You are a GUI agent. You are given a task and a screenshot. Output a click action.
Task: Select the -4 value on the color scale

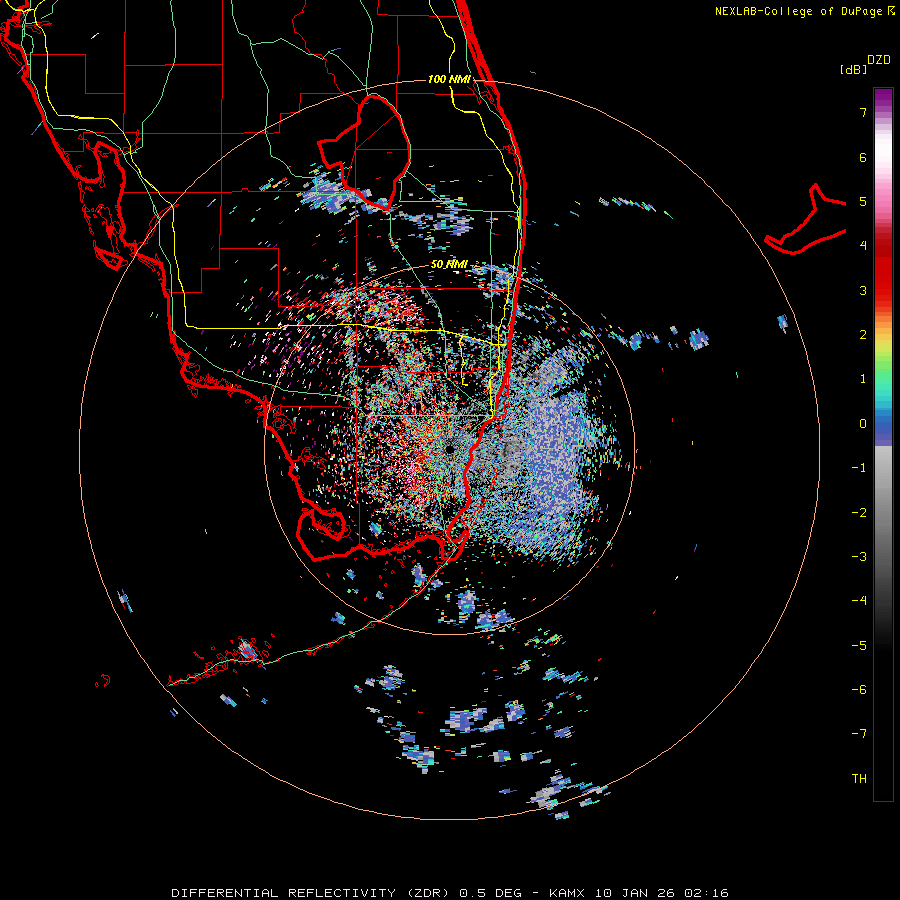point(859,601)
